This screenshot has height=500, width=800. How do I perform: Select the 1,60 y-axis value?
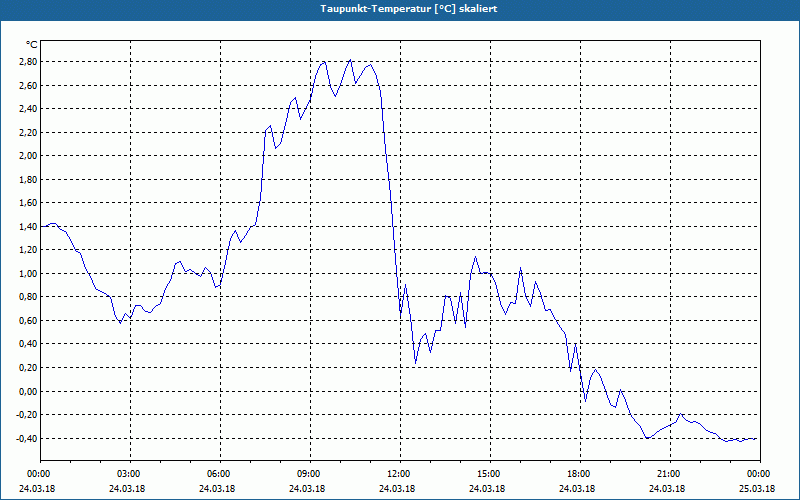pos(28,203)
